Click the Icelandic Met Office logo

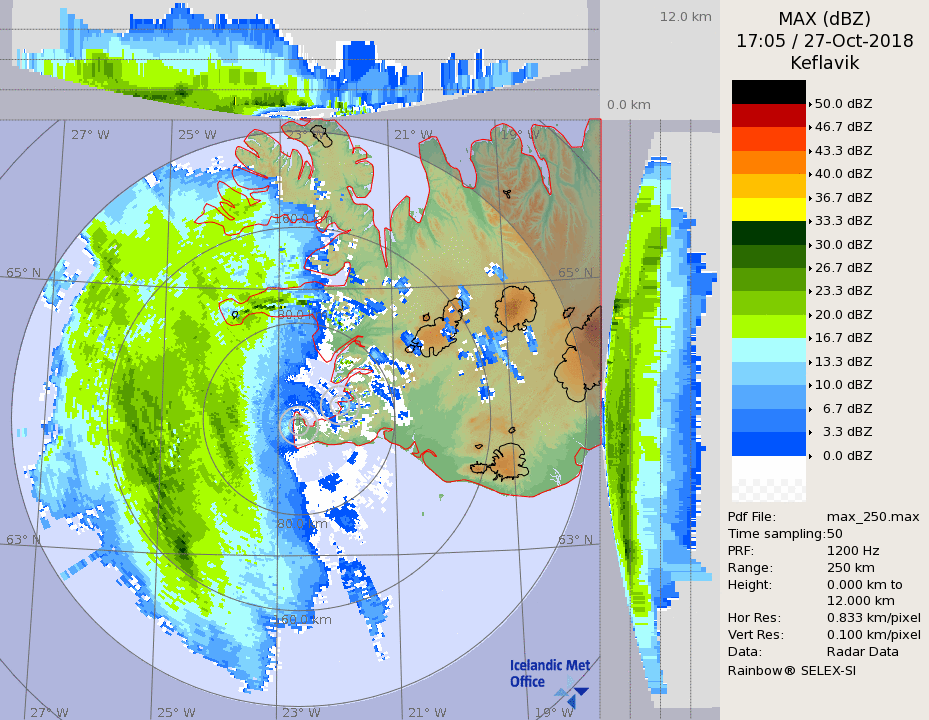pyautogui.click(x=549, y=676)
